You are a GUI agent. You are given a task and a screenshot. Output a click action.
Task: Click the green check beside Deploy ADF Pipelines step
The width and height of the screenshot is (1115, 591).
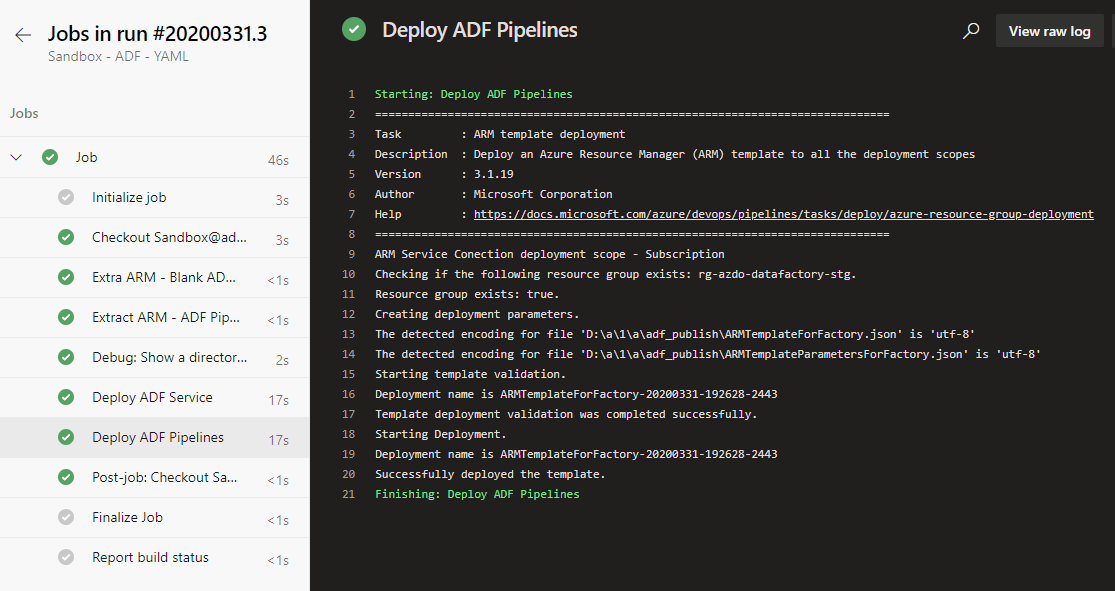tap(66, 437)
